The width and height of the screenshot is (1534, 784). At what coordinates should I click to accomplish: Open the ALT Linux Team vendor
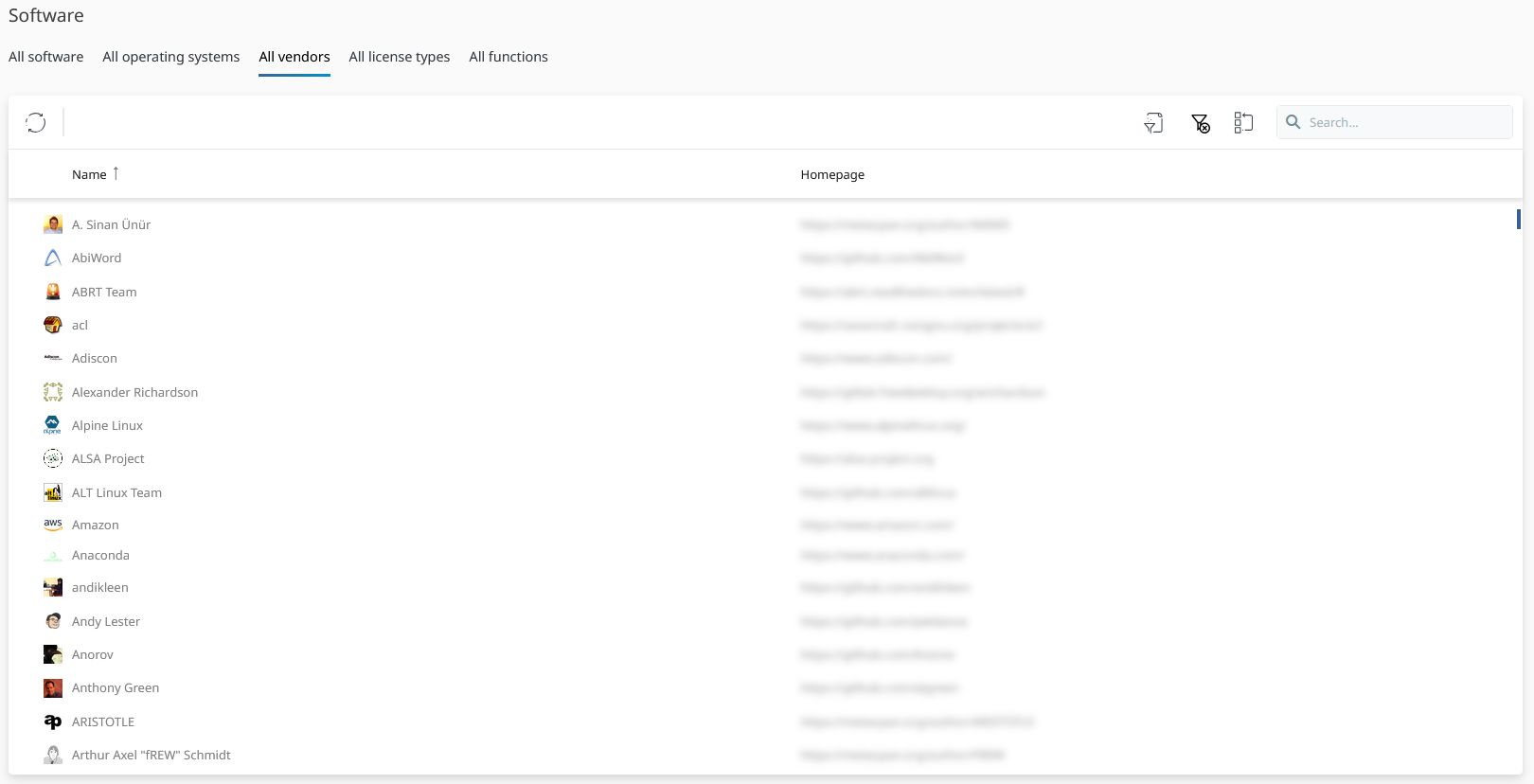[116, 492]
